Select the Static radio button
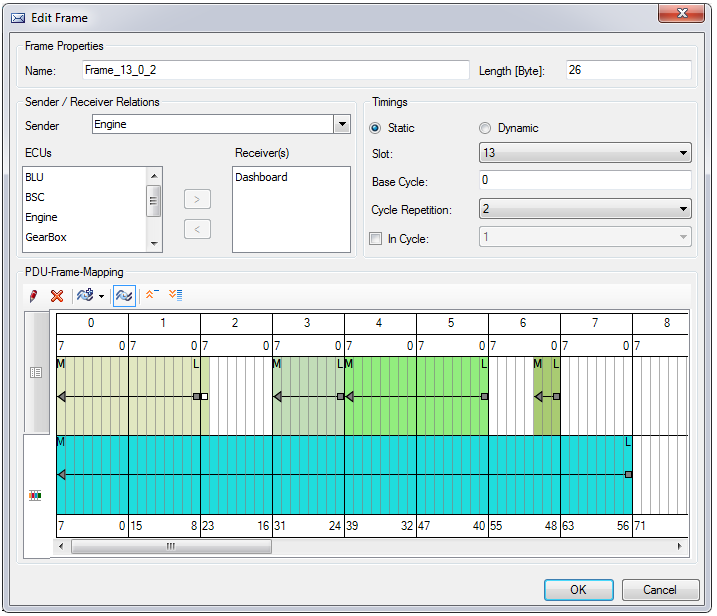The width and height of the screenshot is (717, 616). click(375, 128)
